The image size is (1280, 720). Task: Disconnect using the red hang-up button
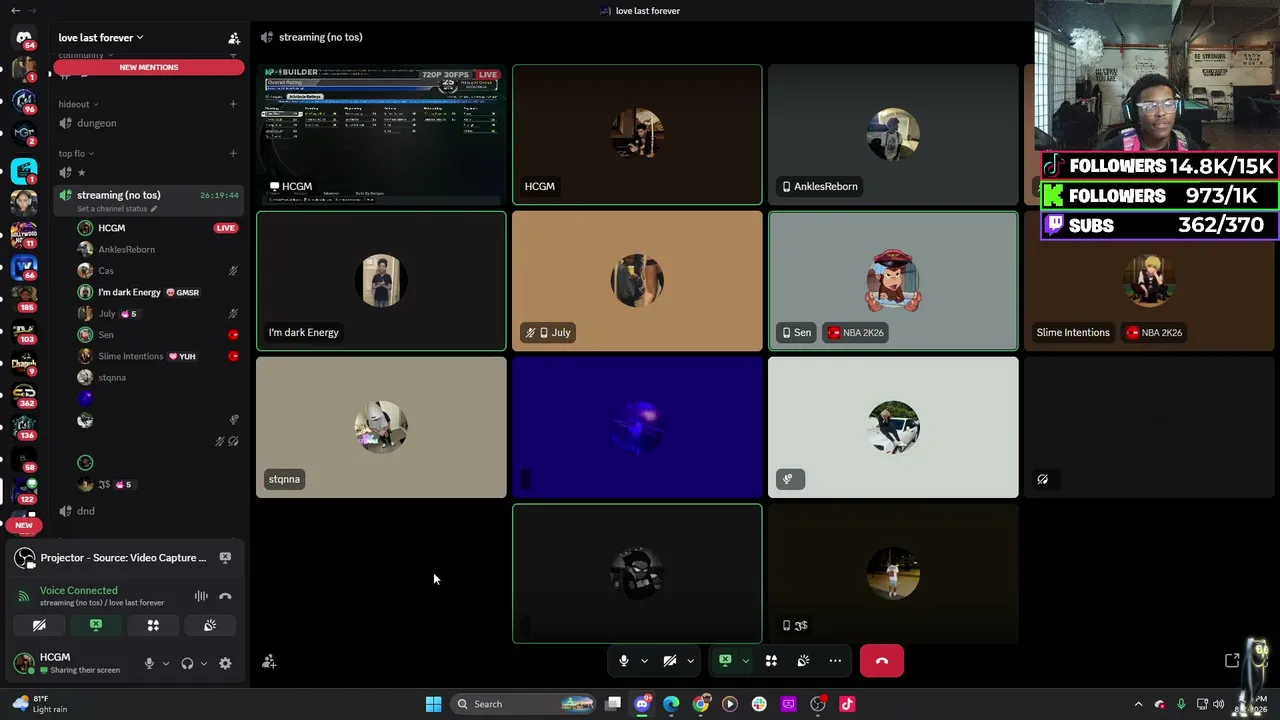click(882, 661)
